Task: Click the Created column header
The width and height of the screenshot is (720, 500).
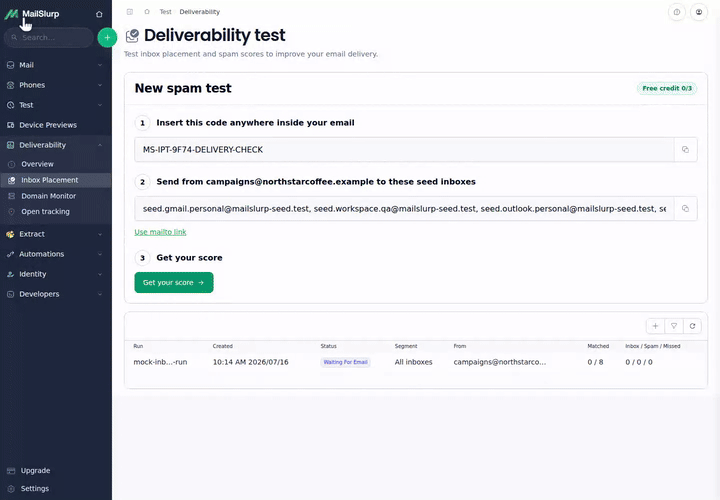Action: 223,346
